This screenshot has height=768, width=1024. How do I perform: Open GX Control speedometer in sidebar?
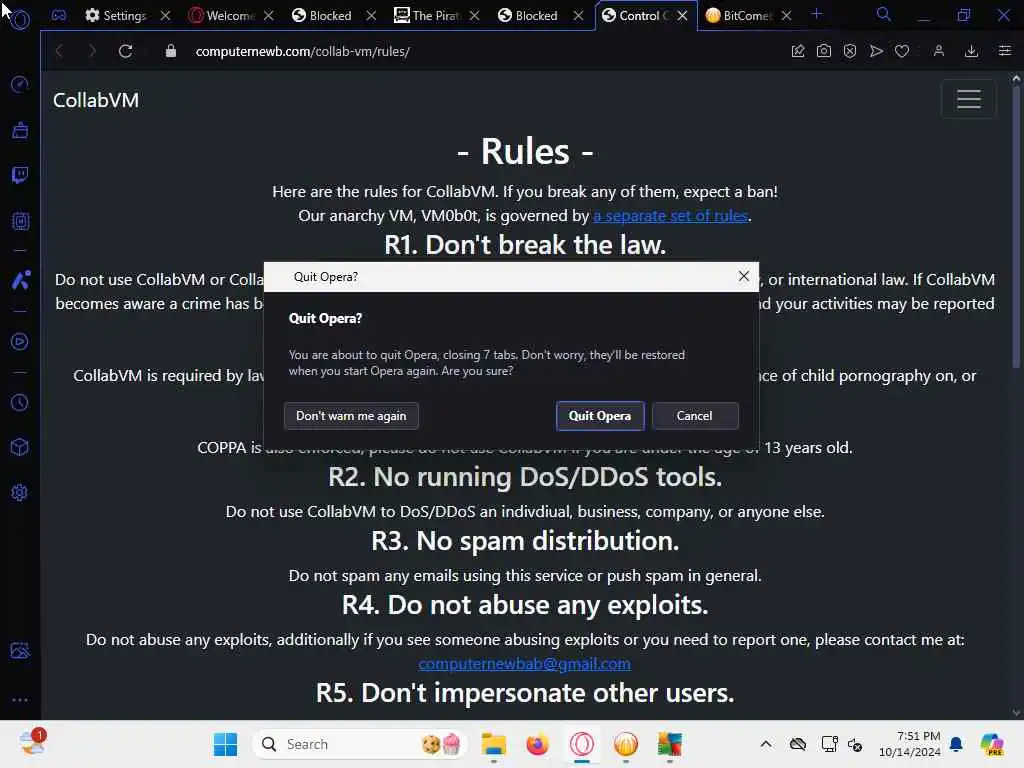coord(20,84)
